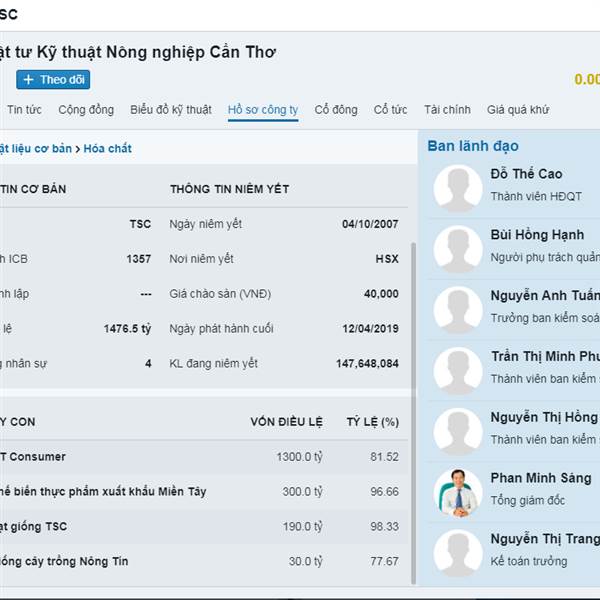
Task: Click the Kế toán trưởng title text
Action: [x=529, y=561]
